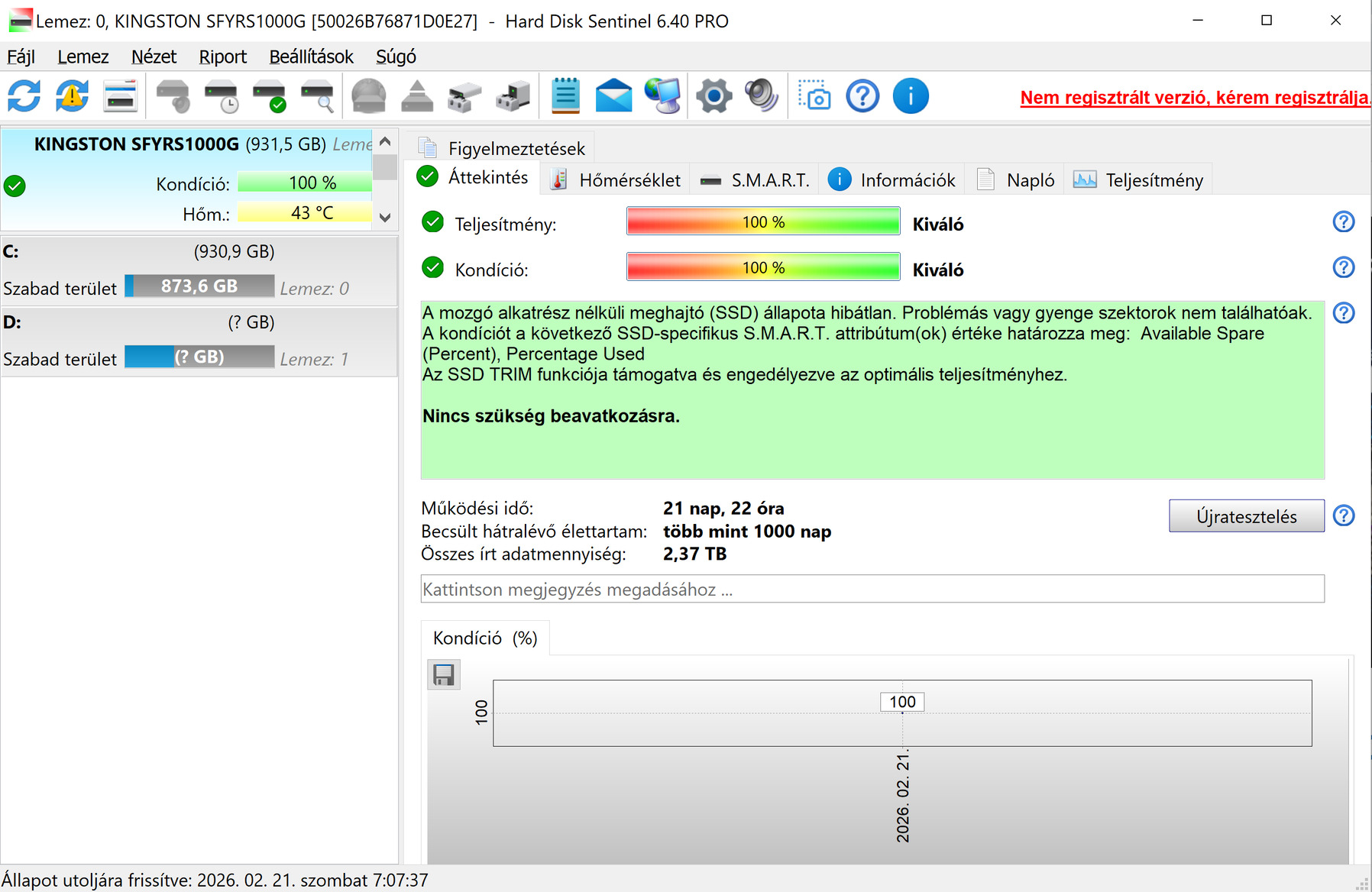Viewport: 1372px width, 892px height.
Task: Click estimated lifetime 'több mint 1000 nap'
Action: 747,532
